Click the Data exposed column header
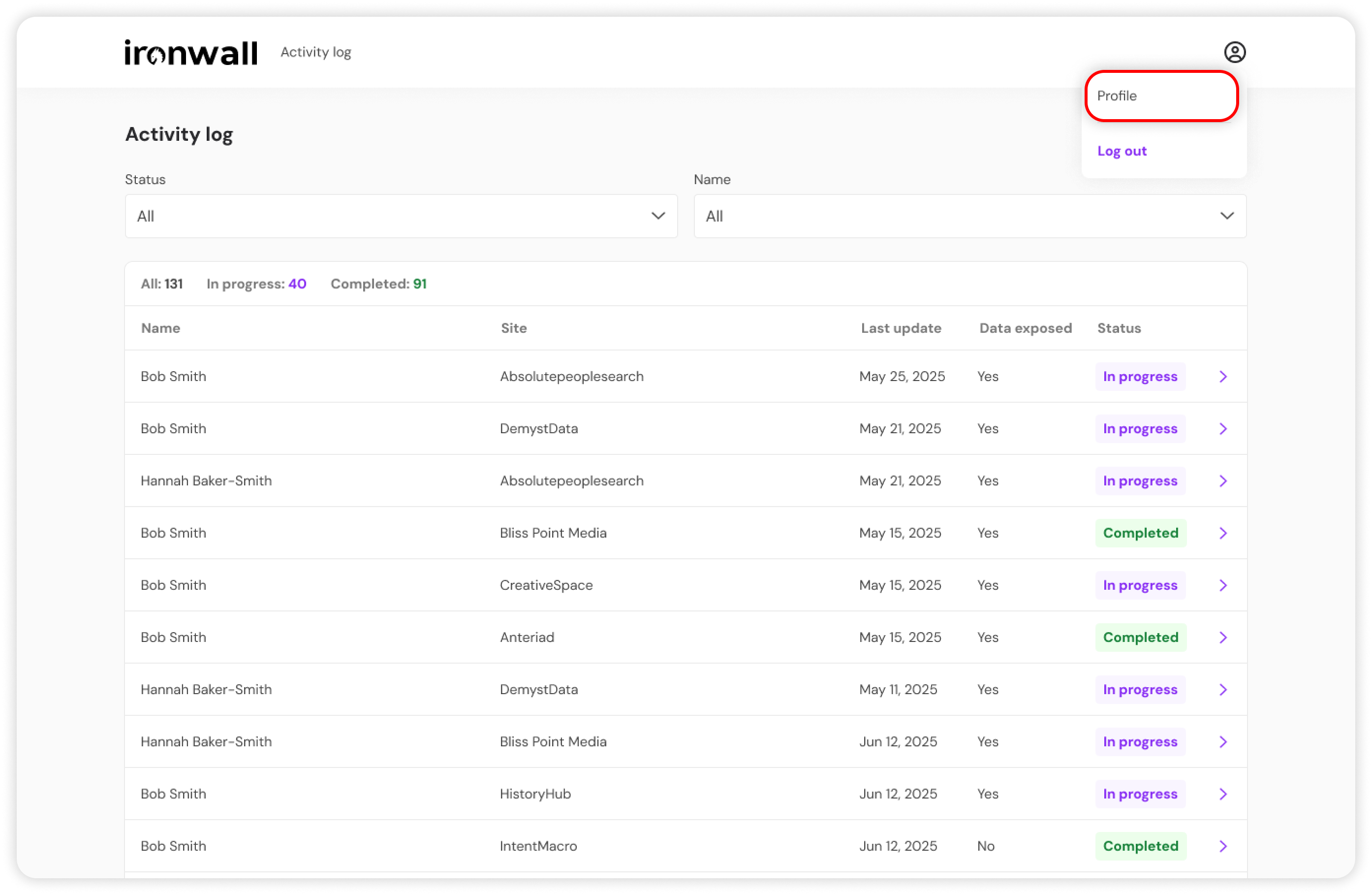Image resolution: width=1372 pixels, height=895 pixels. (1026, 328)
